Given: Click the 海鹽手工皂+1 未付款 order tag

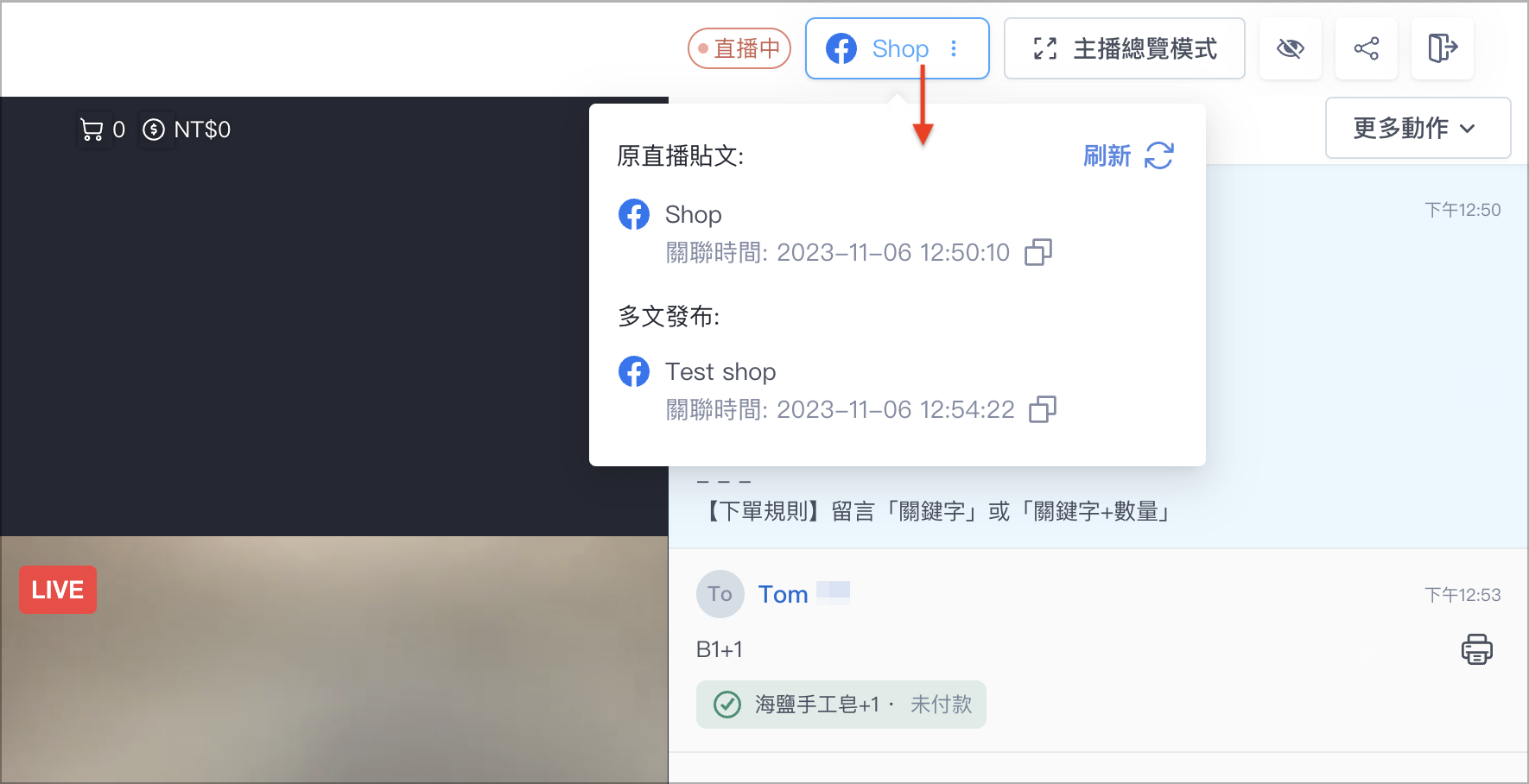Looking at the screenshot, I should [x=841, y=705].
